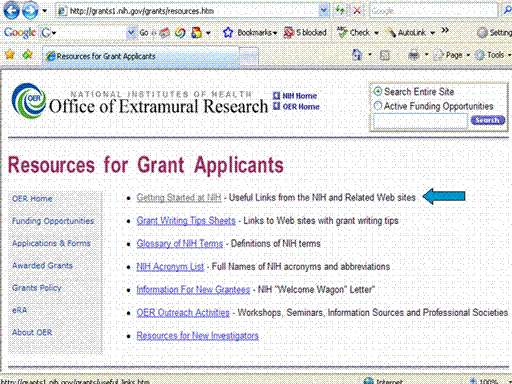
Task: Open the Glossary of NIH Terms link
Action: coord(180,244)
